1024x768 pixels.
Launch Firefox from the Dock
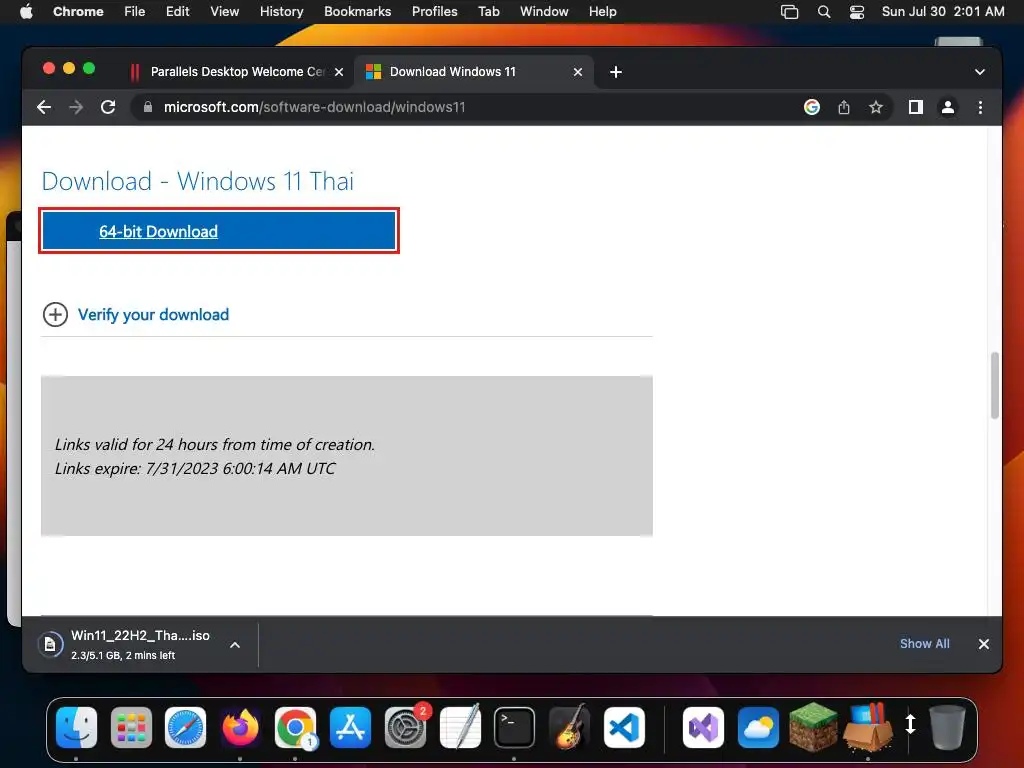pyautogui.click(x=240, y=728)
